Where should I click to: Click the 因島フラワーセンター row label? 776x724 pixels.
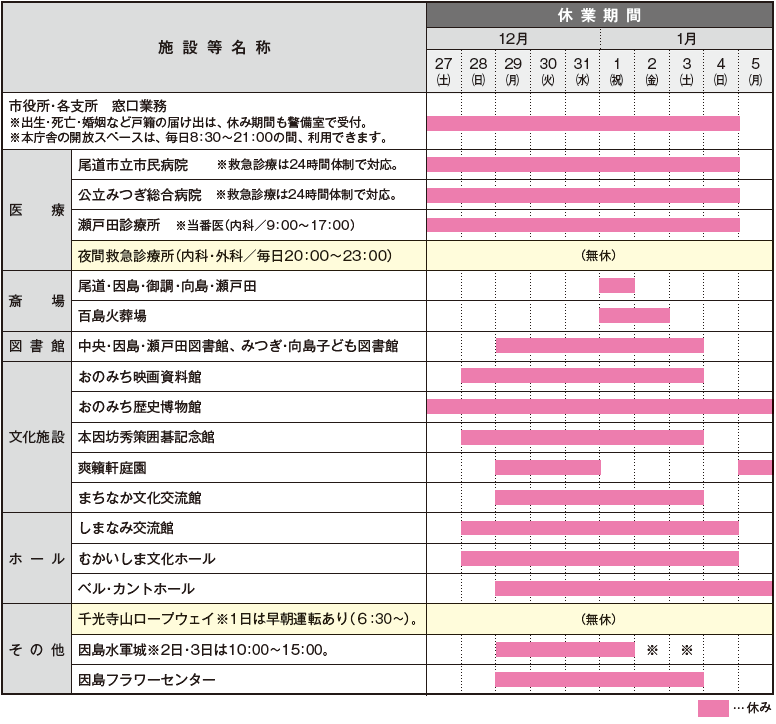coord(146,680)
